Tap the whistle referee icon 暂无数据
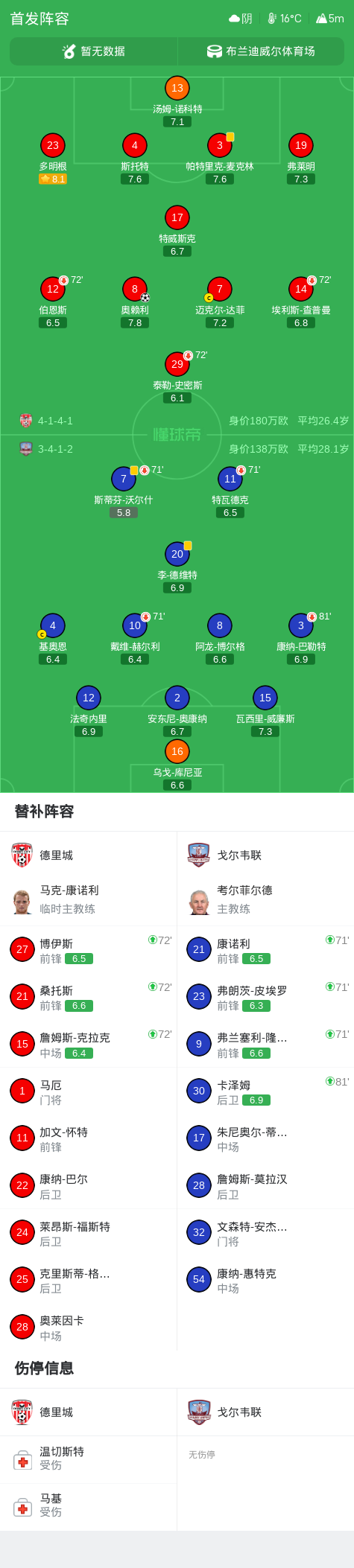Screen dimensions: 354x1568 click(69, 51)
